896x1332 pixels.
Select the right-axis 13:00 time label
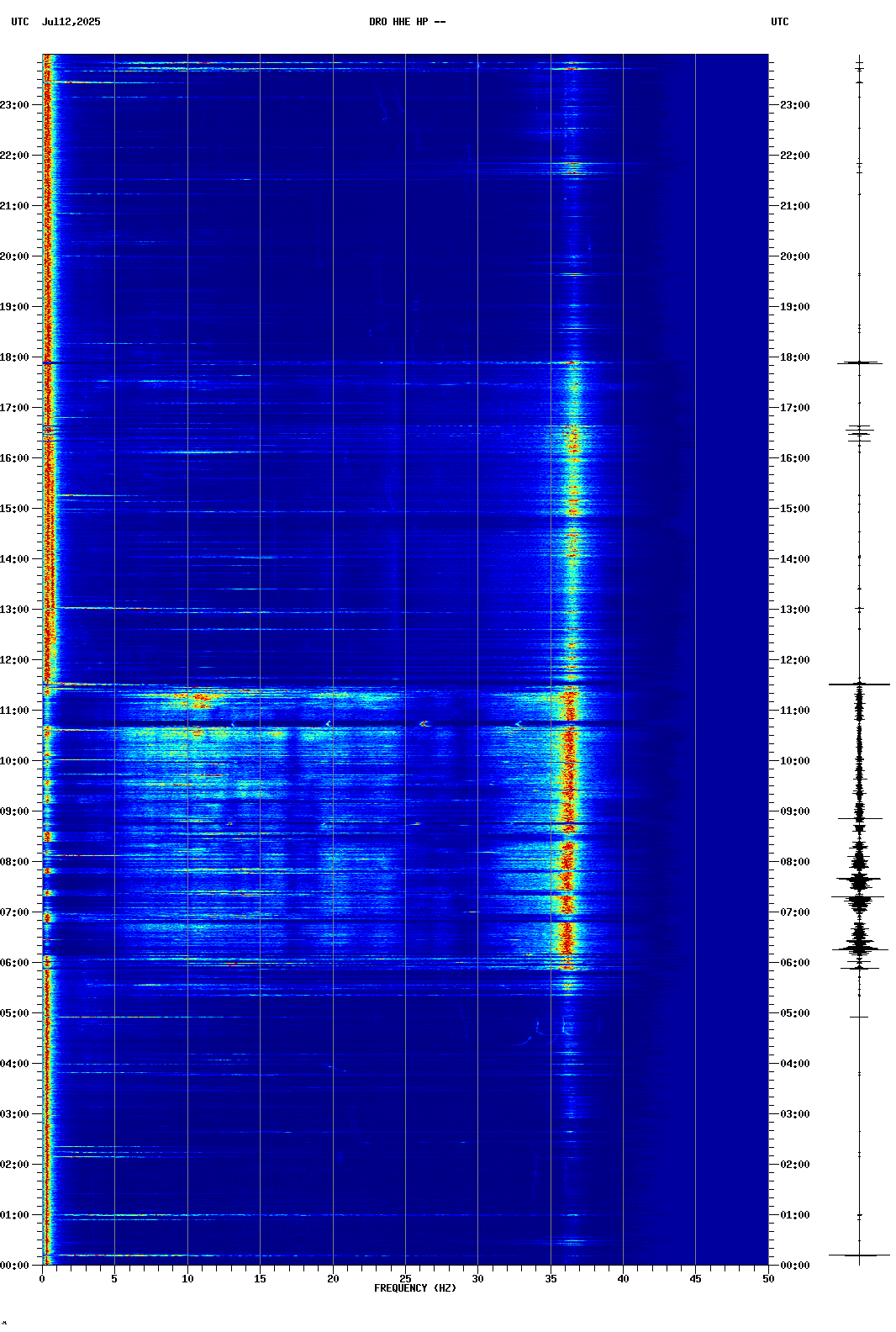click(x=795, y=610)
